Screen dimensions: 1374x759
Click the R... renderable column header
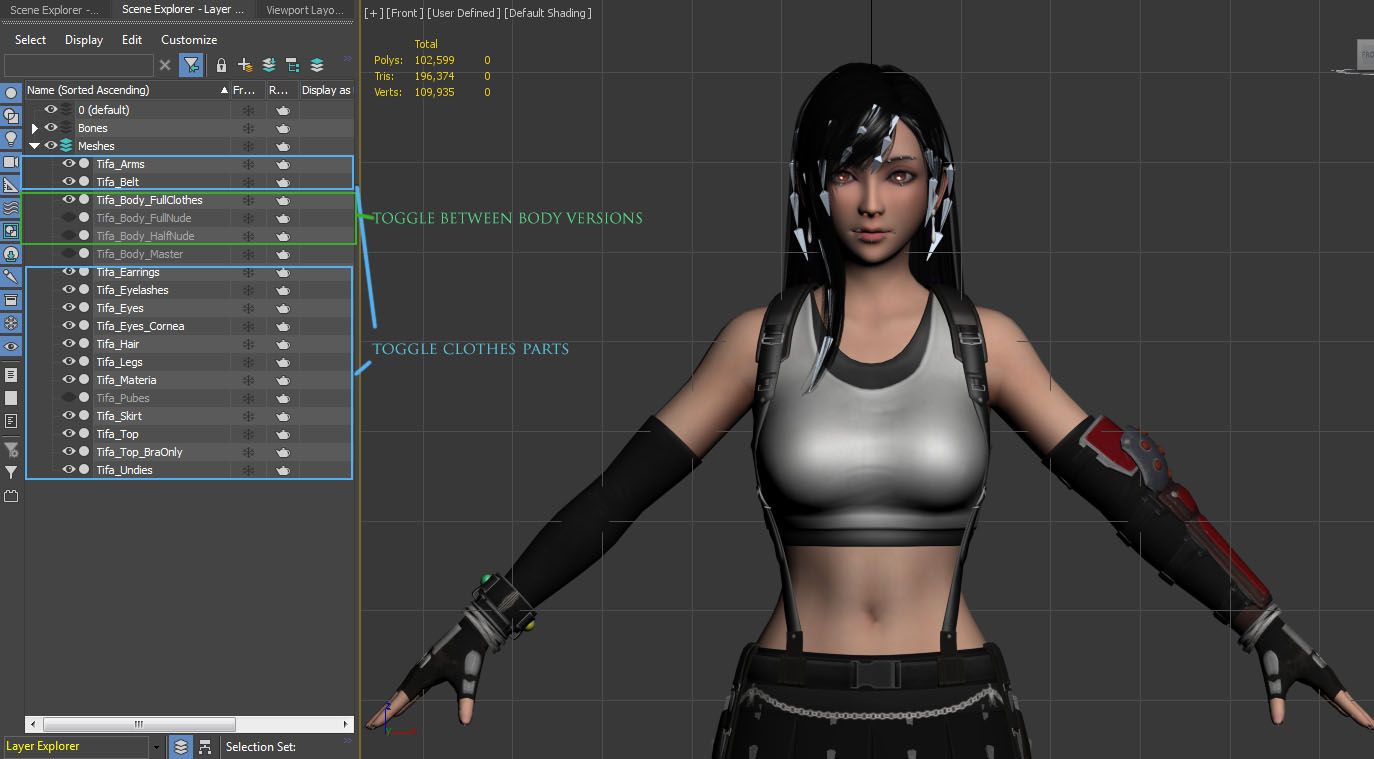(282, 90)
